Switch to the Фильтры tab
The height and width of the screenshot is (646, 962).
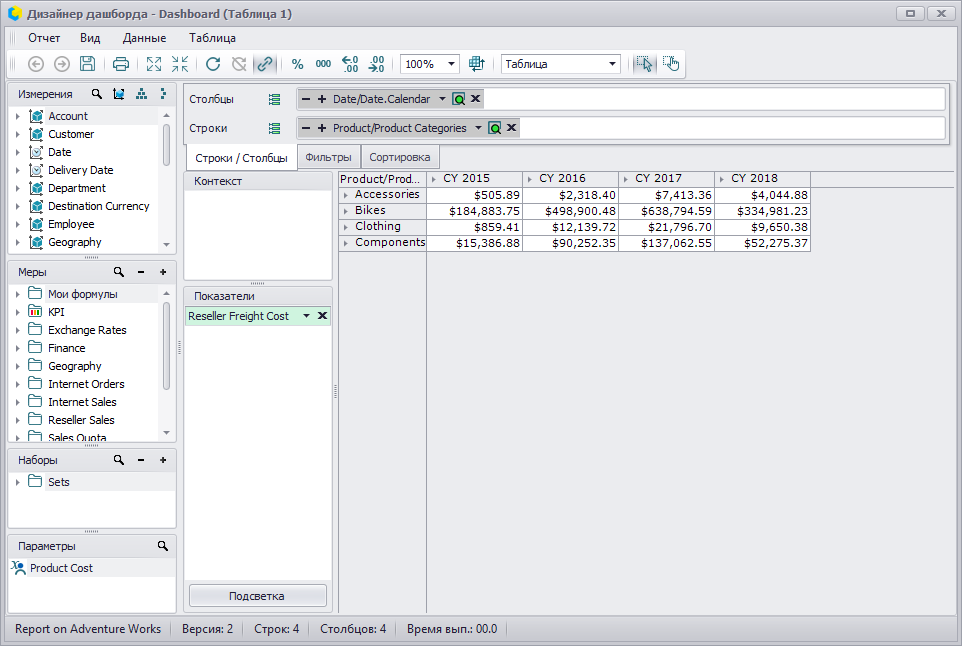[328, 157]
